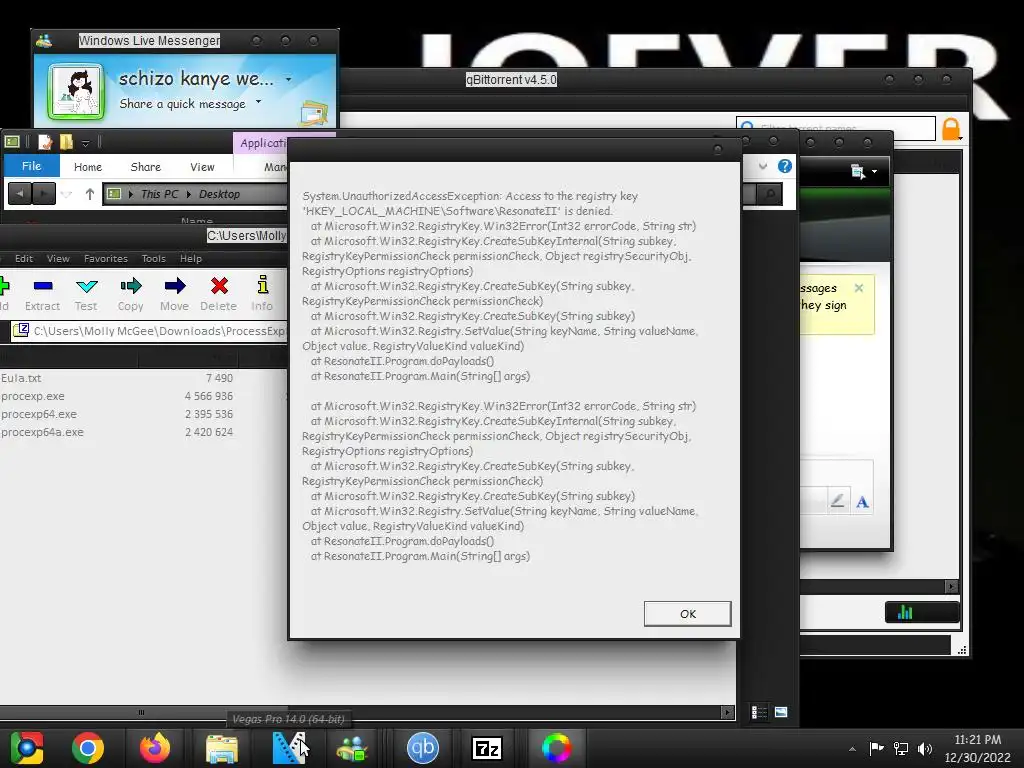The image size is (1024, 768).
Task: Open Firefox from the taskbar
Action: [155, 748]
